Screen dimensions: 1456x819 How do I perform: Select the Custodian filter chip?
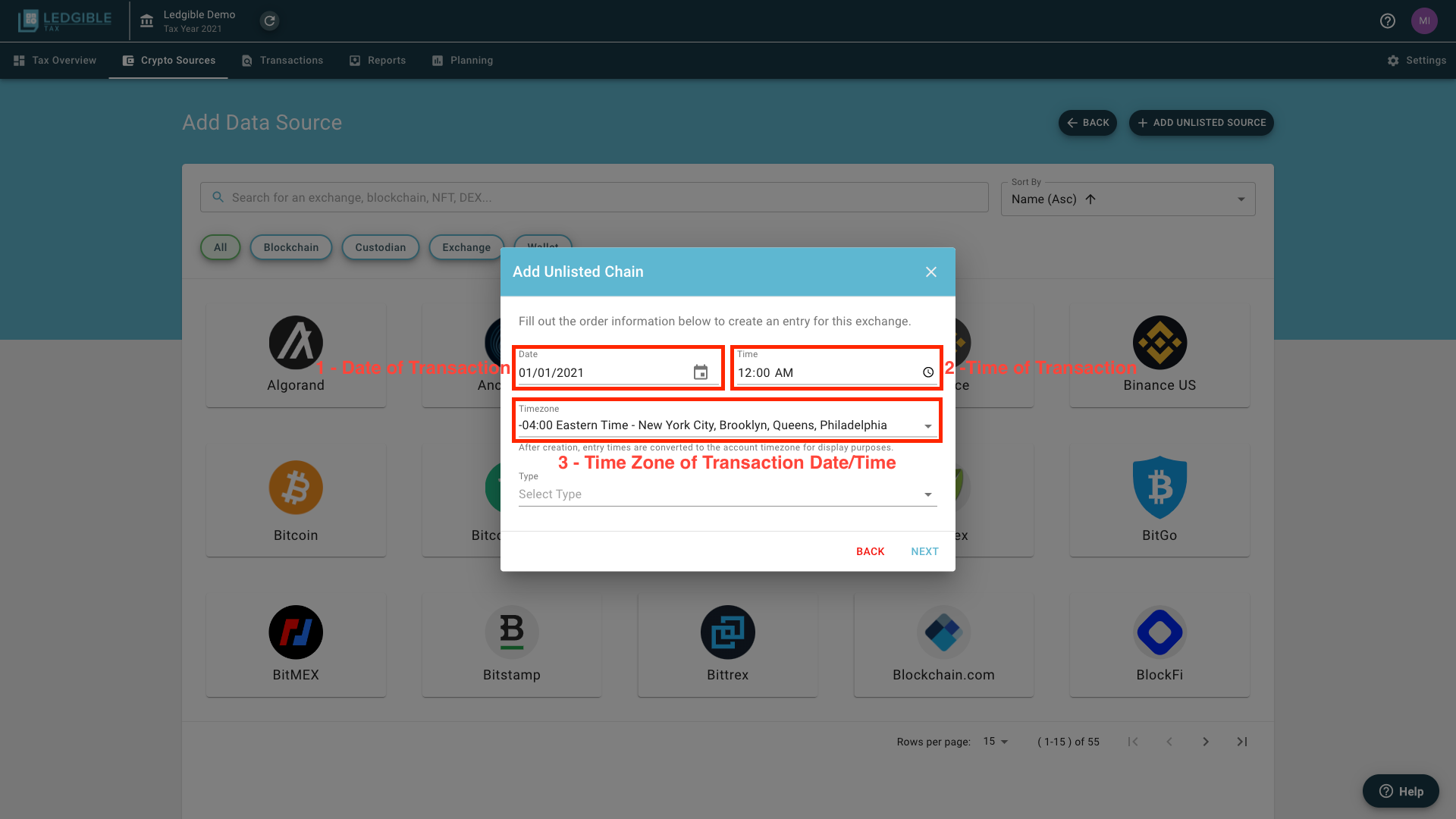coord(381,247)
